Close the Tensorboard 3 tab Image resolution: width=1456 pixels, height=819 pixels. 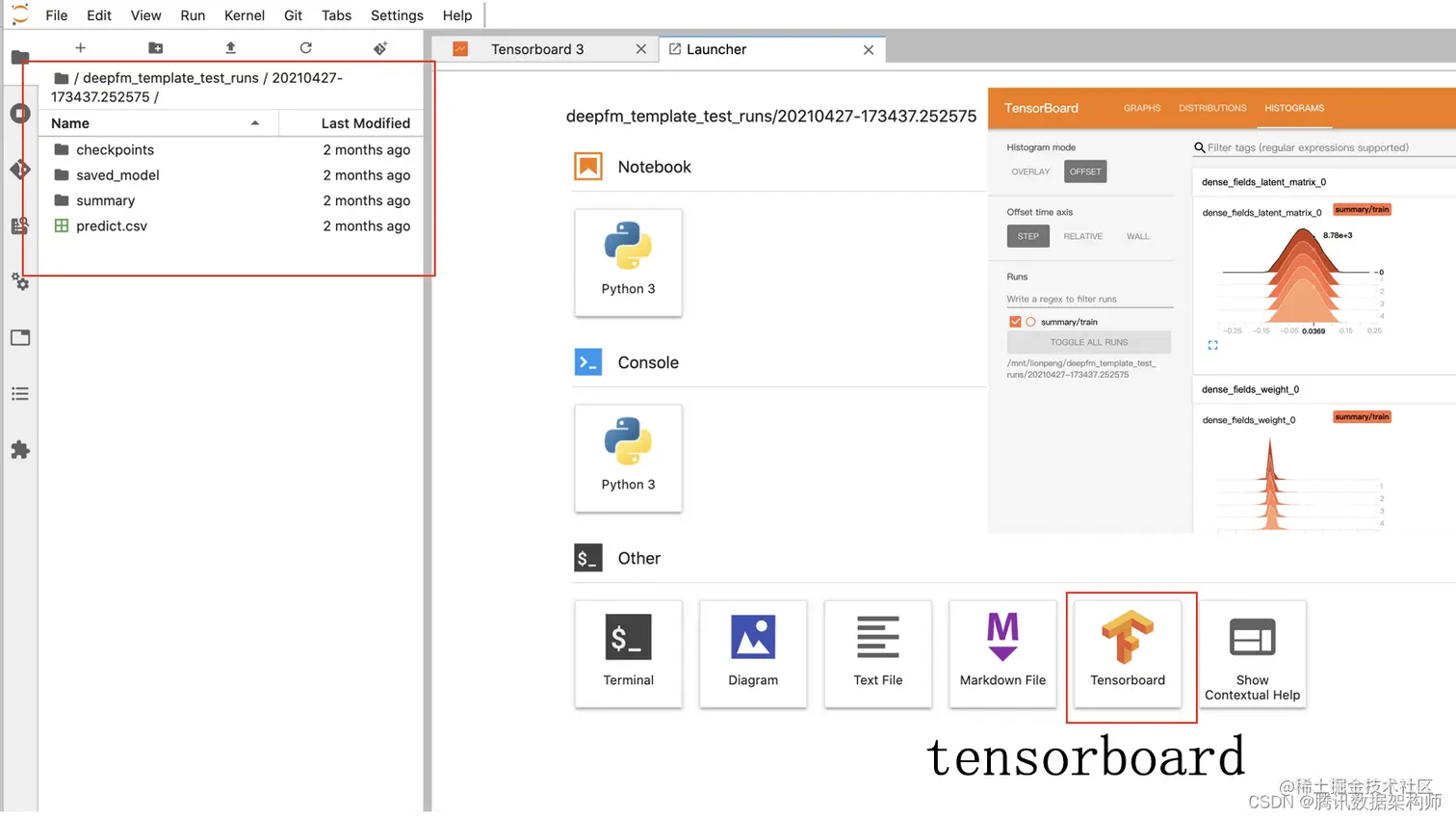tap(641, 49)
